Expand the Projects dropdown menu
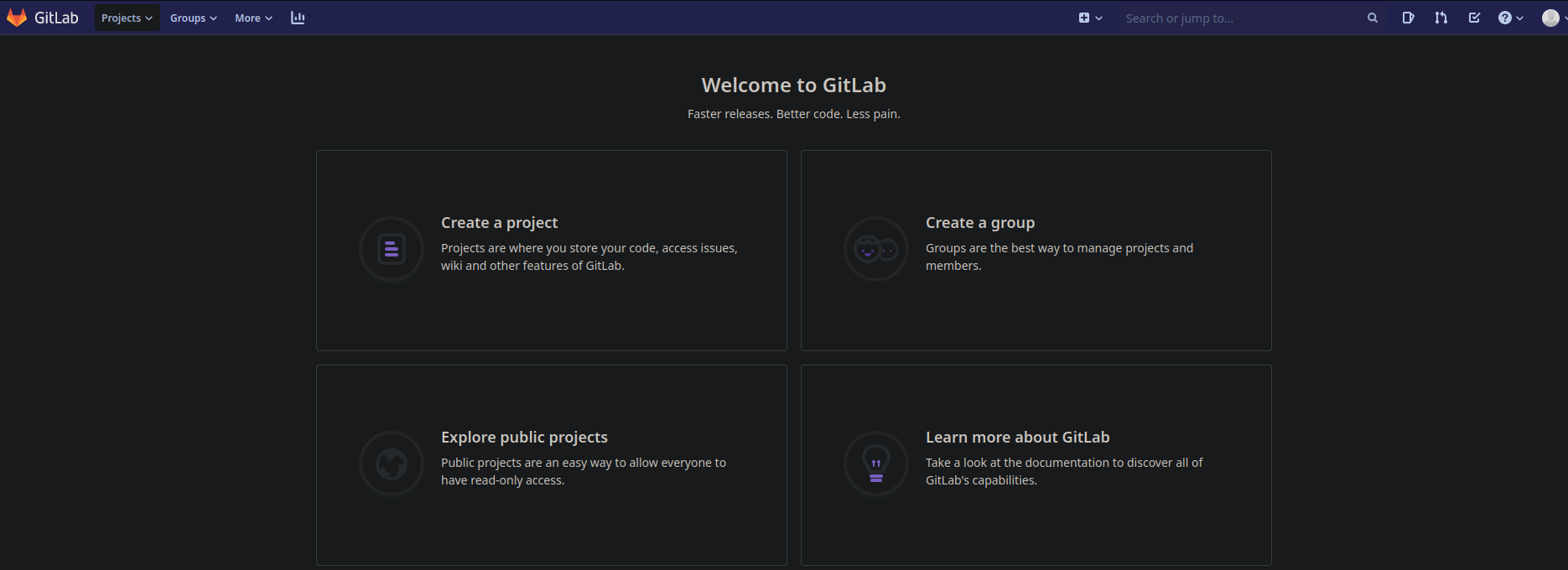The height and width of the screenshot is (570, 1568). coord(127,18)
